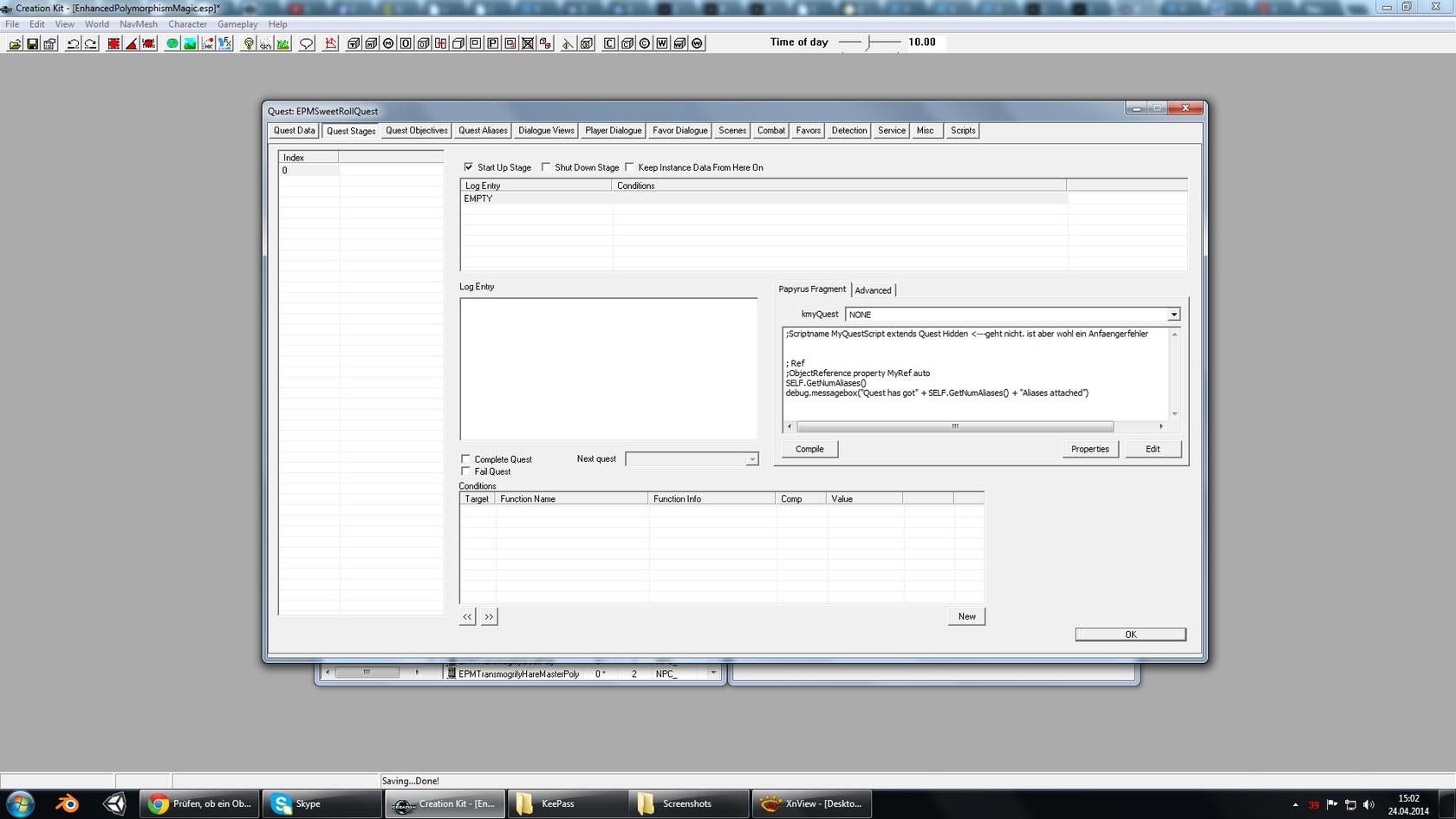The image size is (1456, 819).
Task: Click the save floppy disk icon
Action: tap(32, 43)
